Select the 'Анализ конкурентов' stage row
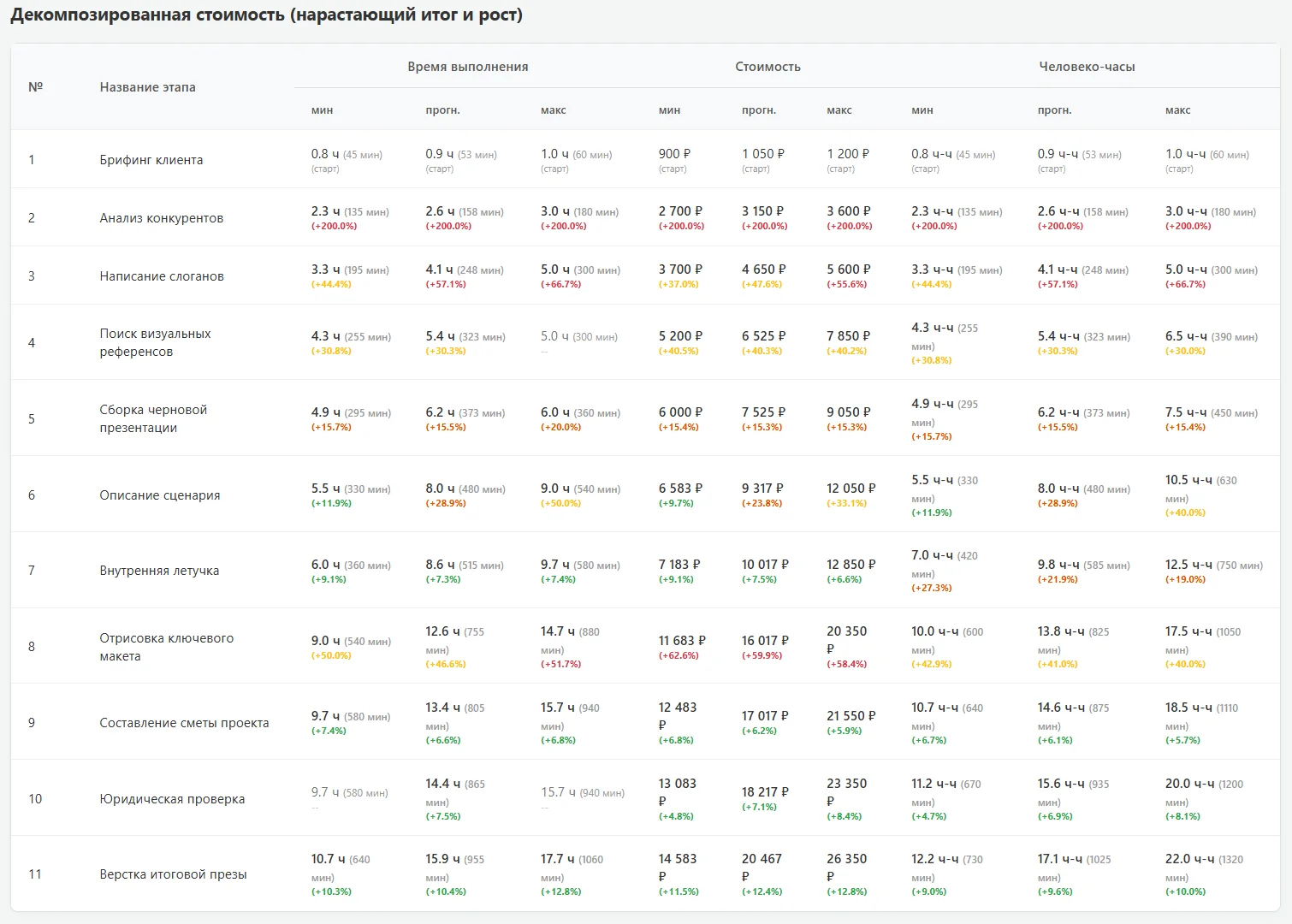Viewport: 1292px width, 924px height. [x=161, y=218]
